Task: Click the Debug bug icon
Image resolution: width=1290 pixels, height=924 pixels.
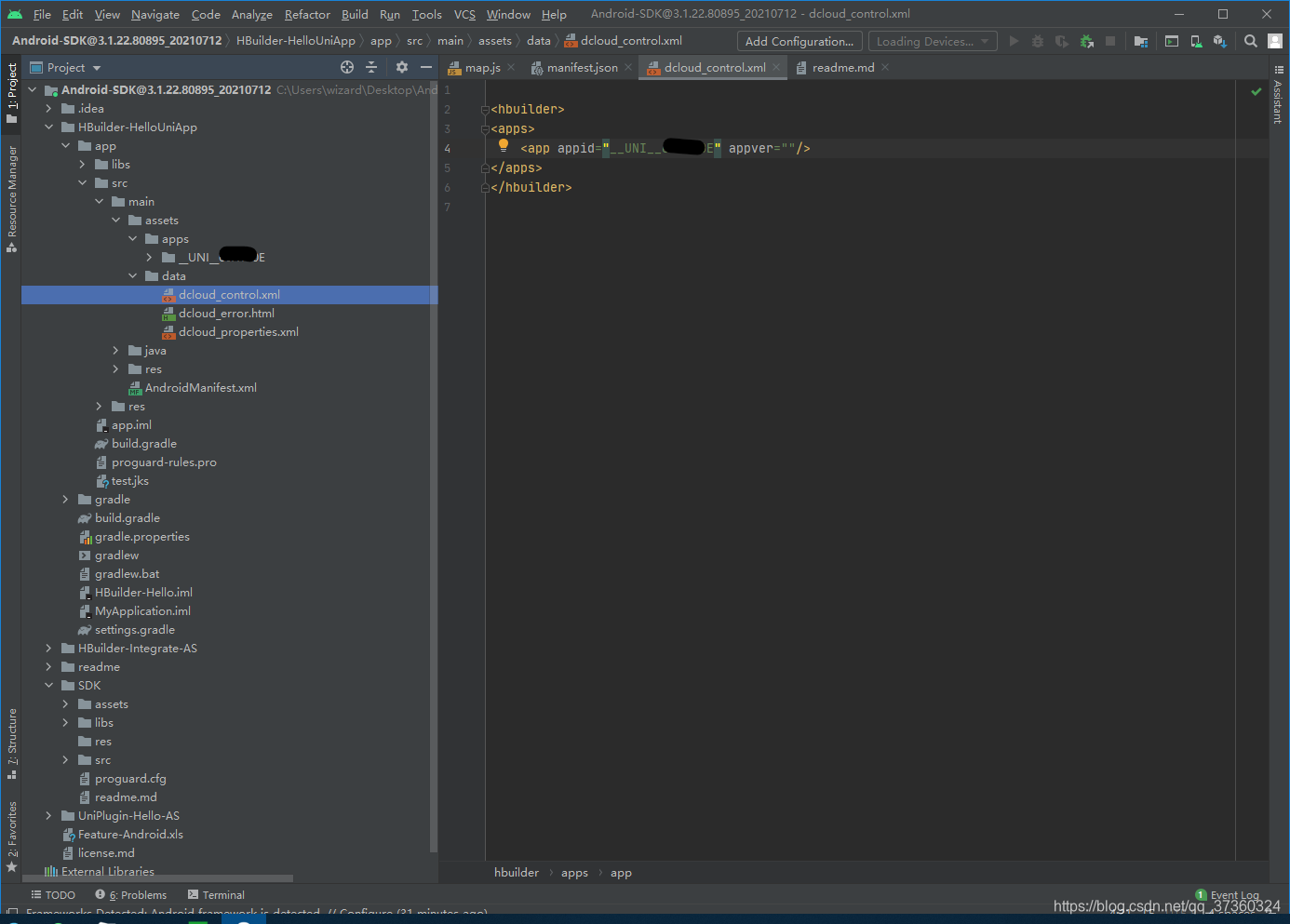Action: pyautogui.click(x=1038, y=41)
